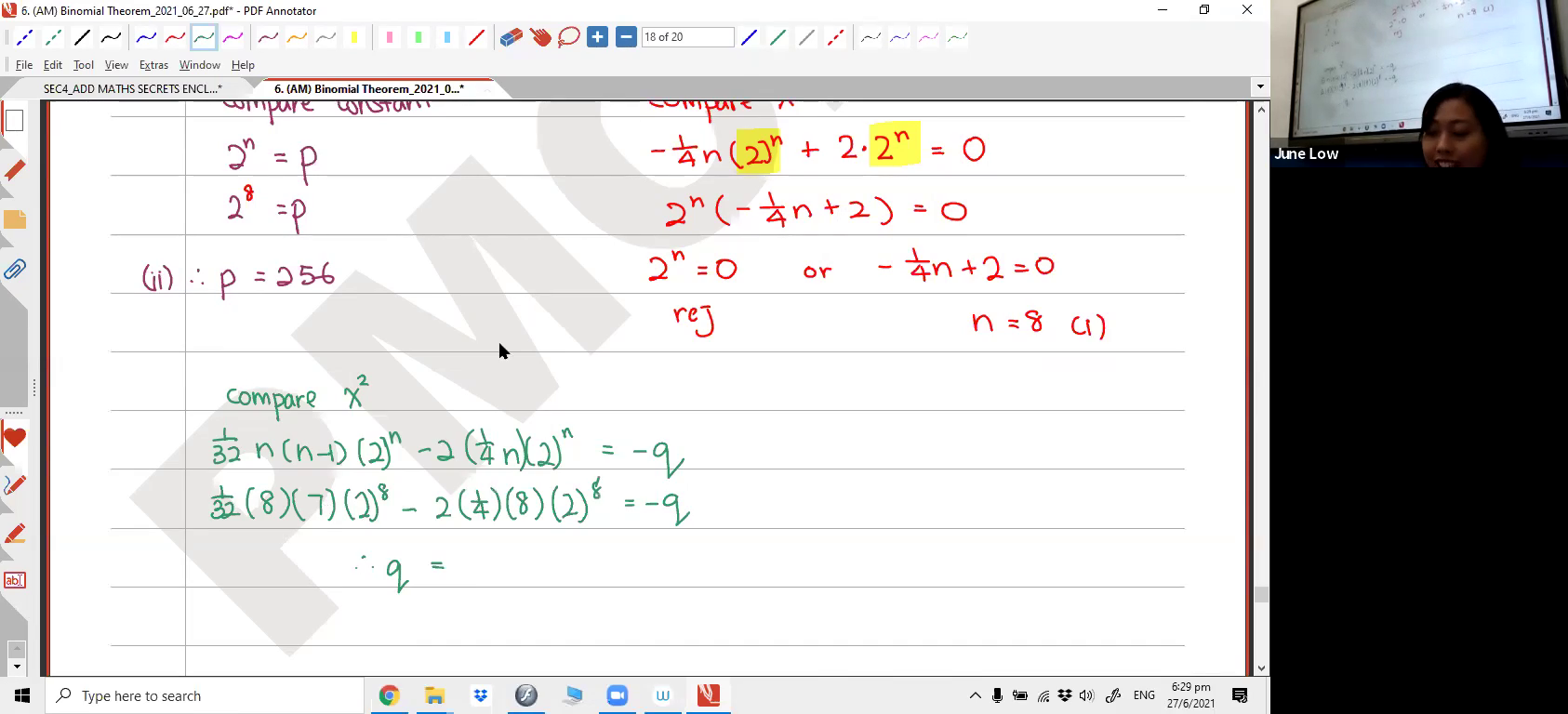Screen dimensions: 1568x714
Task: Switch to 6. (AM) Binomial Theorem tab
Action: tap(369, 89)
